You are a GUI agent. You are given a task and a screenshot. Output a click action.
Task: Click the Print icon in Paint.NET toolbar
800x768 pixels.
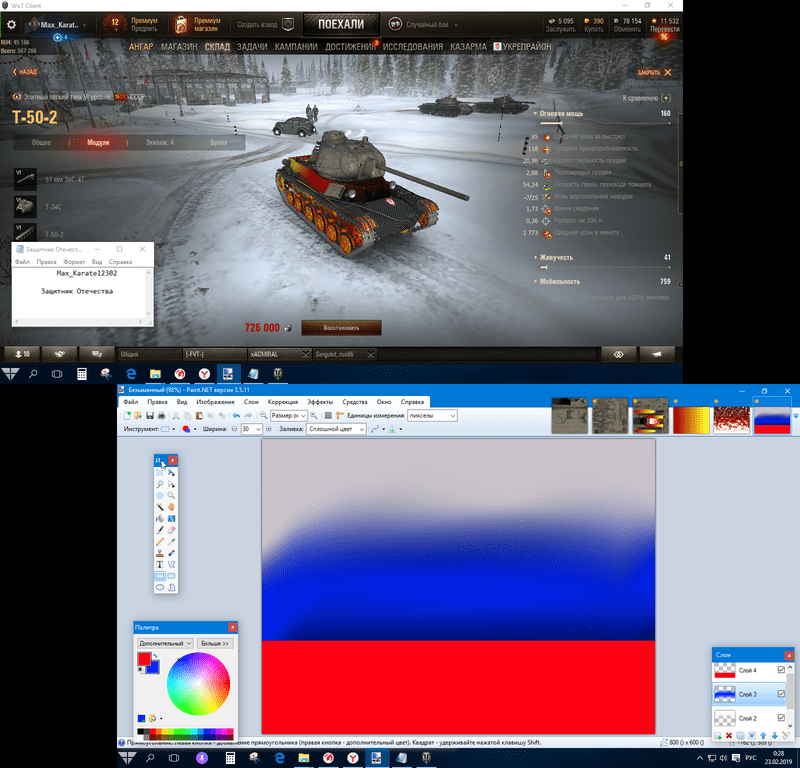pos(162,415)
